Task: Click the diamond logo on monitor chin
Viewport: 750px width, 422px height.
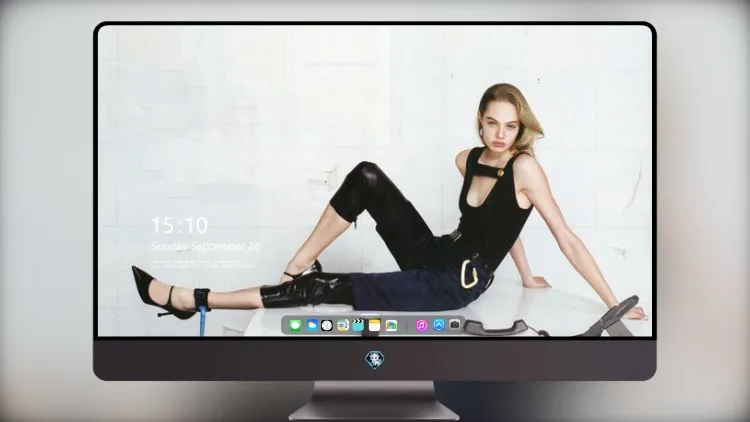Action: point(375,359)
